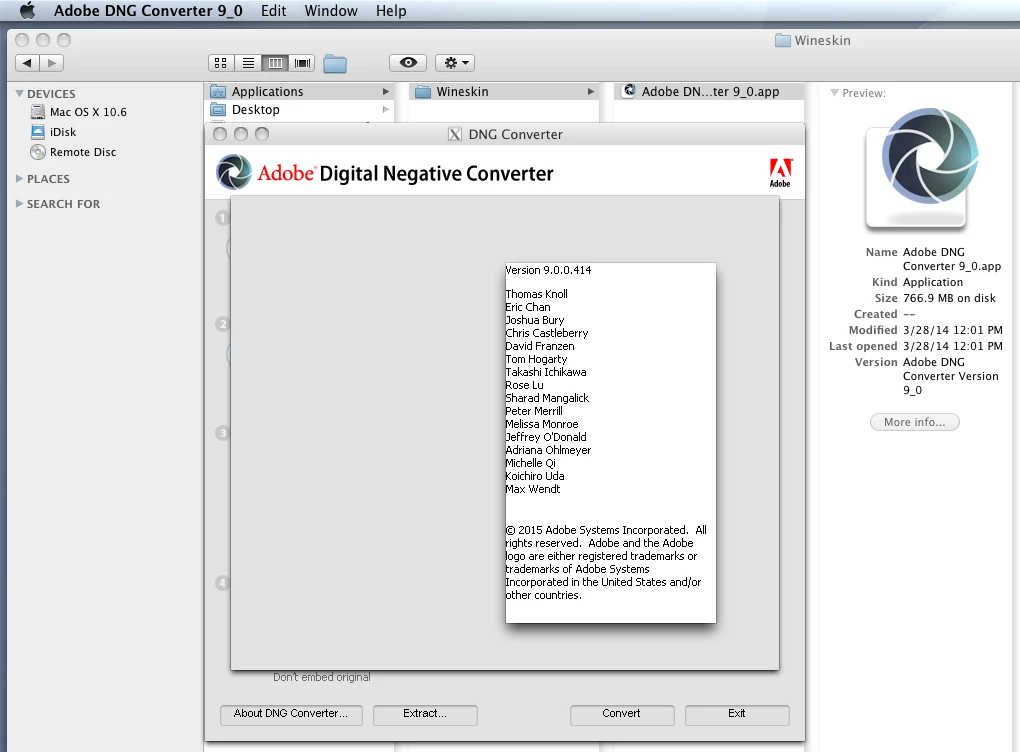
Task: Expand Applications folder arrow
Action: (386, 92)
